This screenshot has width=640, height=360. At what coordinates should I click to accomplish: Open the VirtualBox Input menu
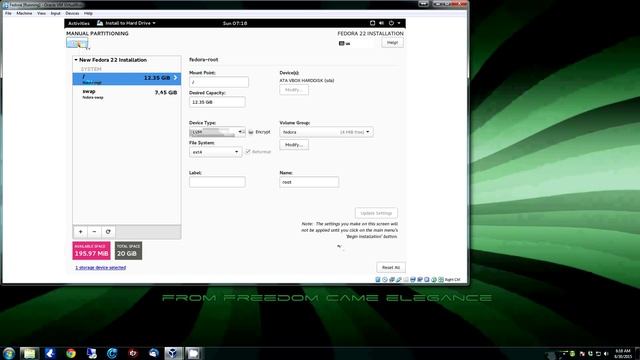pos(56,13)
